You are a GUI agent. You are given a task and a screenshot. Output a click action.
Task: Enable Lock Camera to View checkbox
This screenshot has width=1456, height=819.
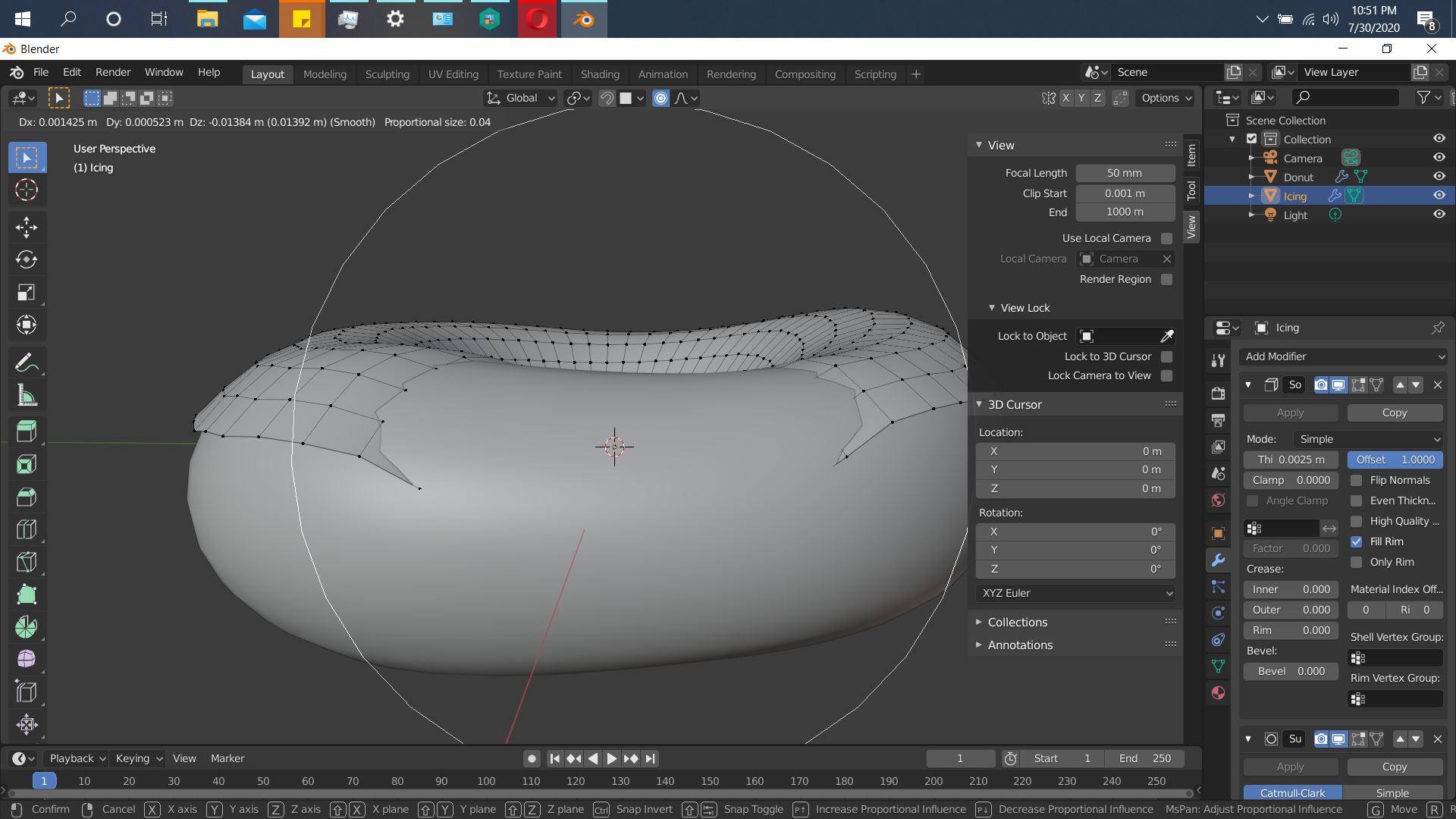tap(1167, 375)
